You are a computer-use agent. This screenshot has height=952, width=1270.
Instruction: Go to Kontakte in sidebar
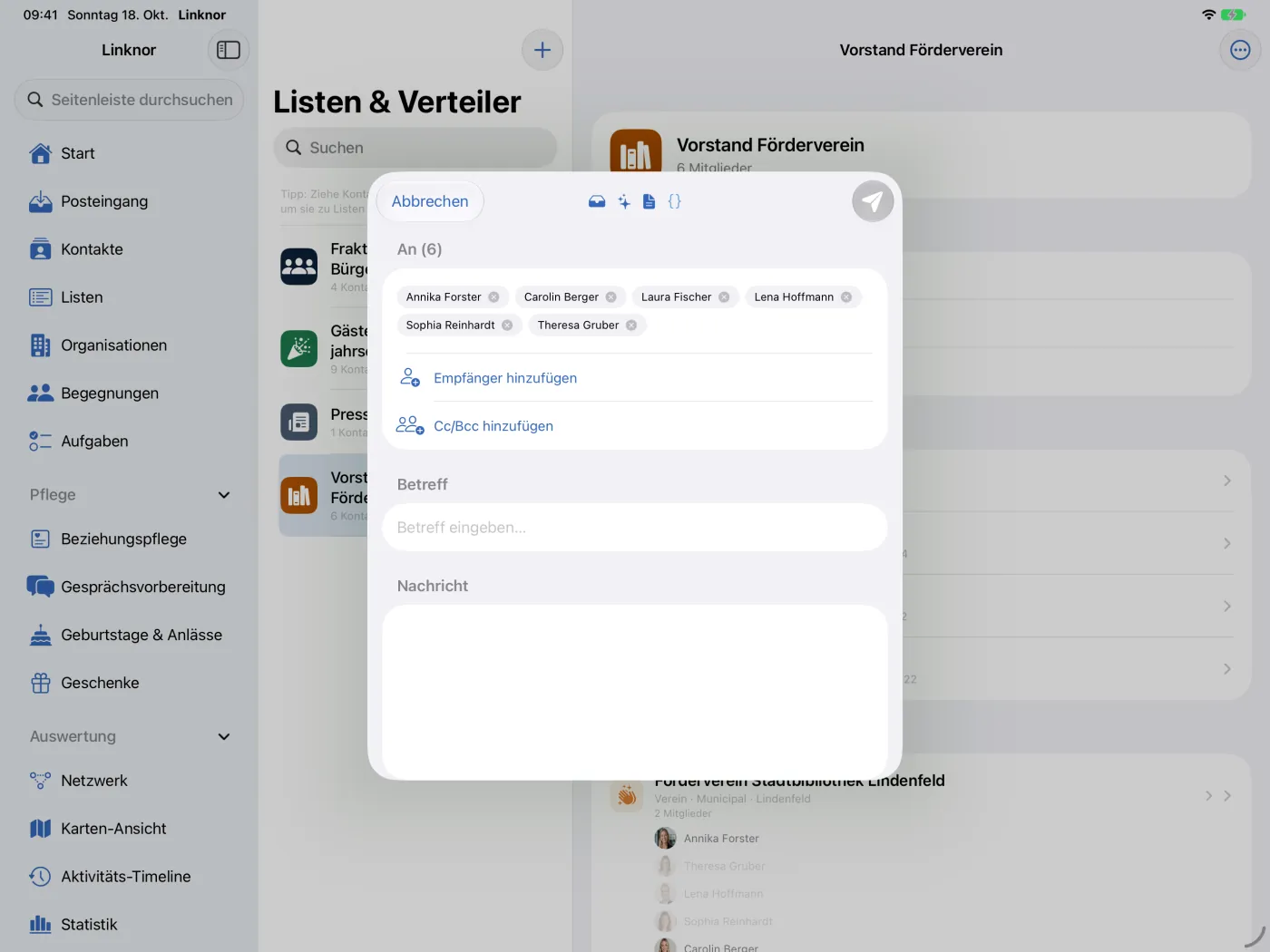coord(129,249)
